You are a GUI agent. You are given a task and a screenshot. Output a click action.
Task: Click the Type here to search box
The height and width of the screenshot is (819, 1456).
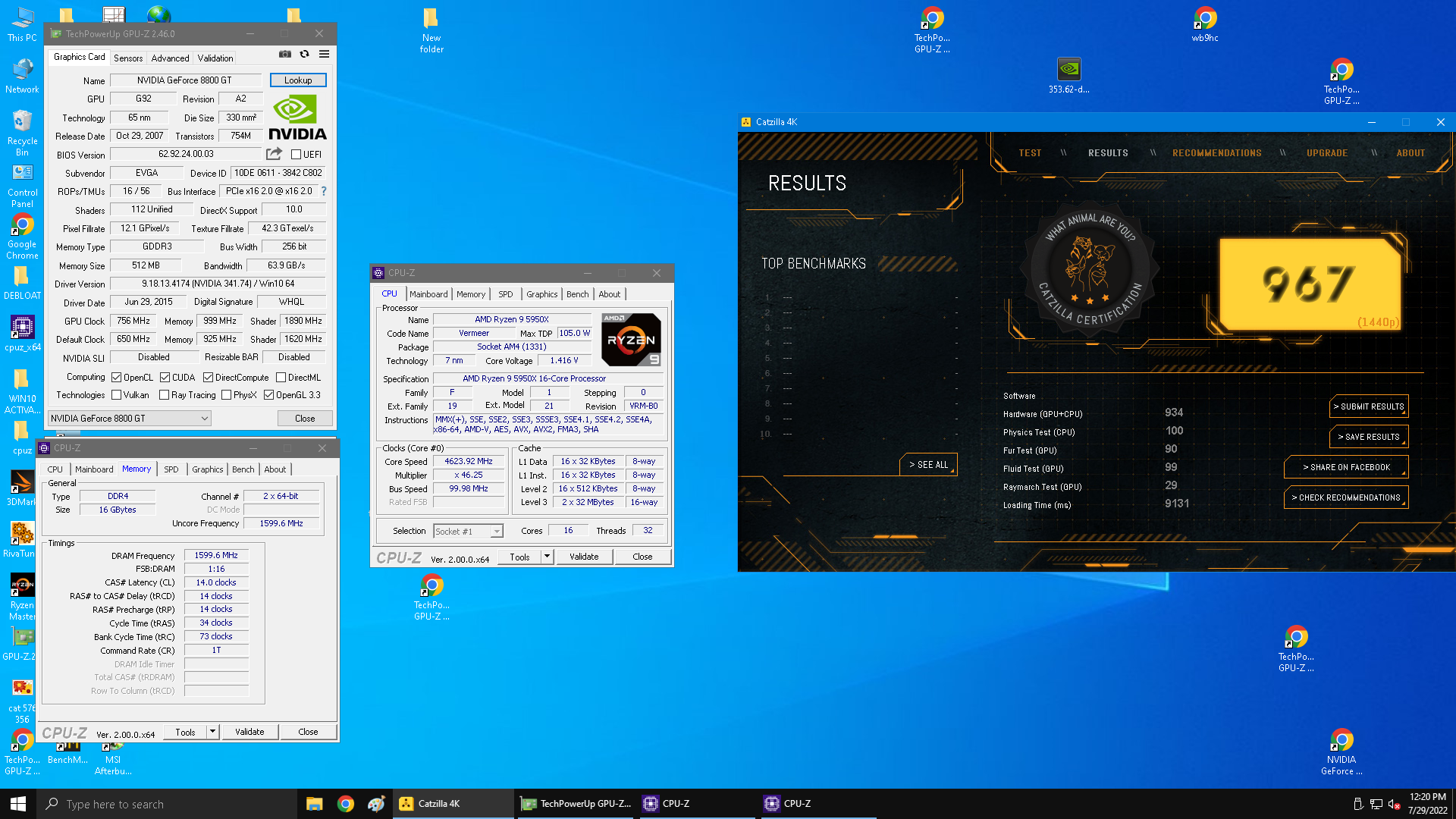167,804
